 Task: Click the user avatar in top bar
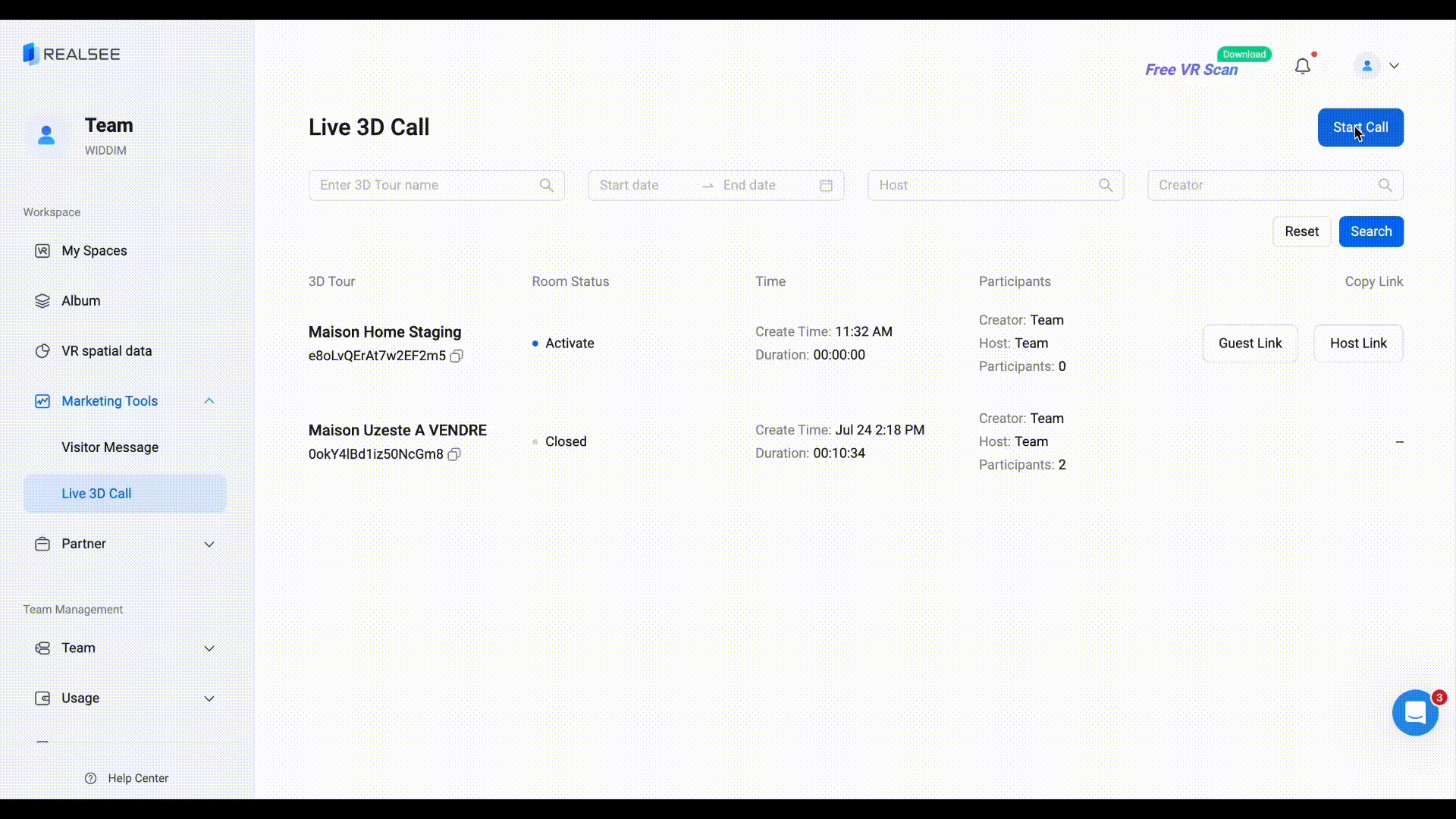tap(1367, 66)
